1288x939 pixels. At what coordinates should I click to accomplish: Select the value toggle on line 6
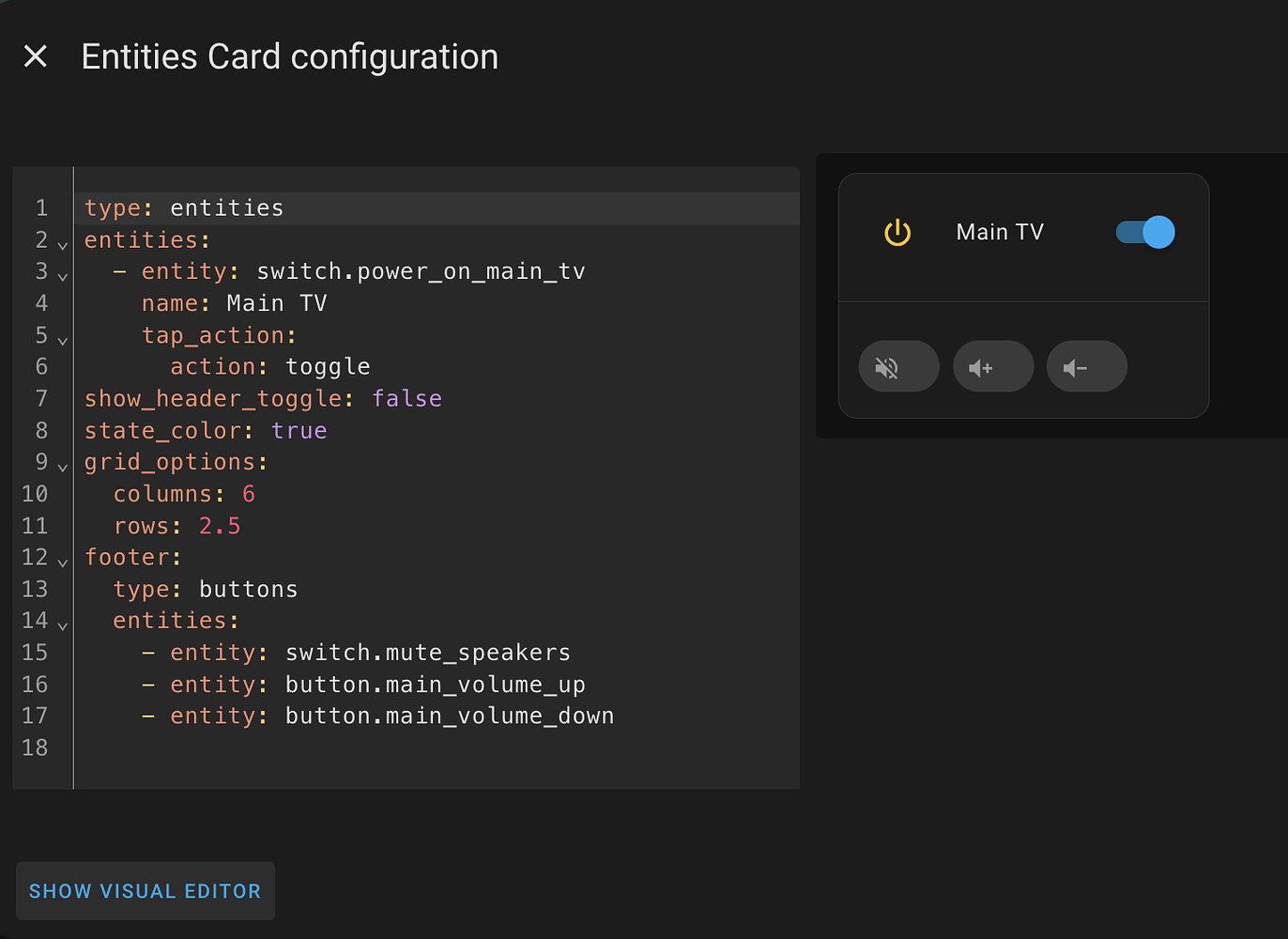(328, 366)
